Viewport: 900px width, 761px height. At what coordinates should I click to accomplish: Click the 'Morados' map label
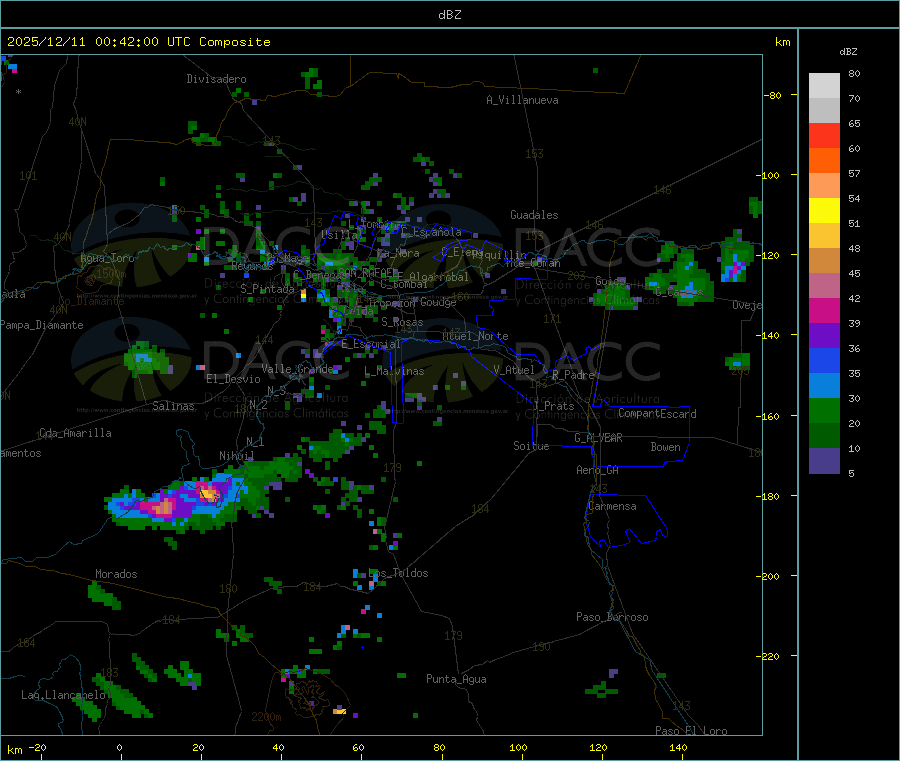pos(117,574)
